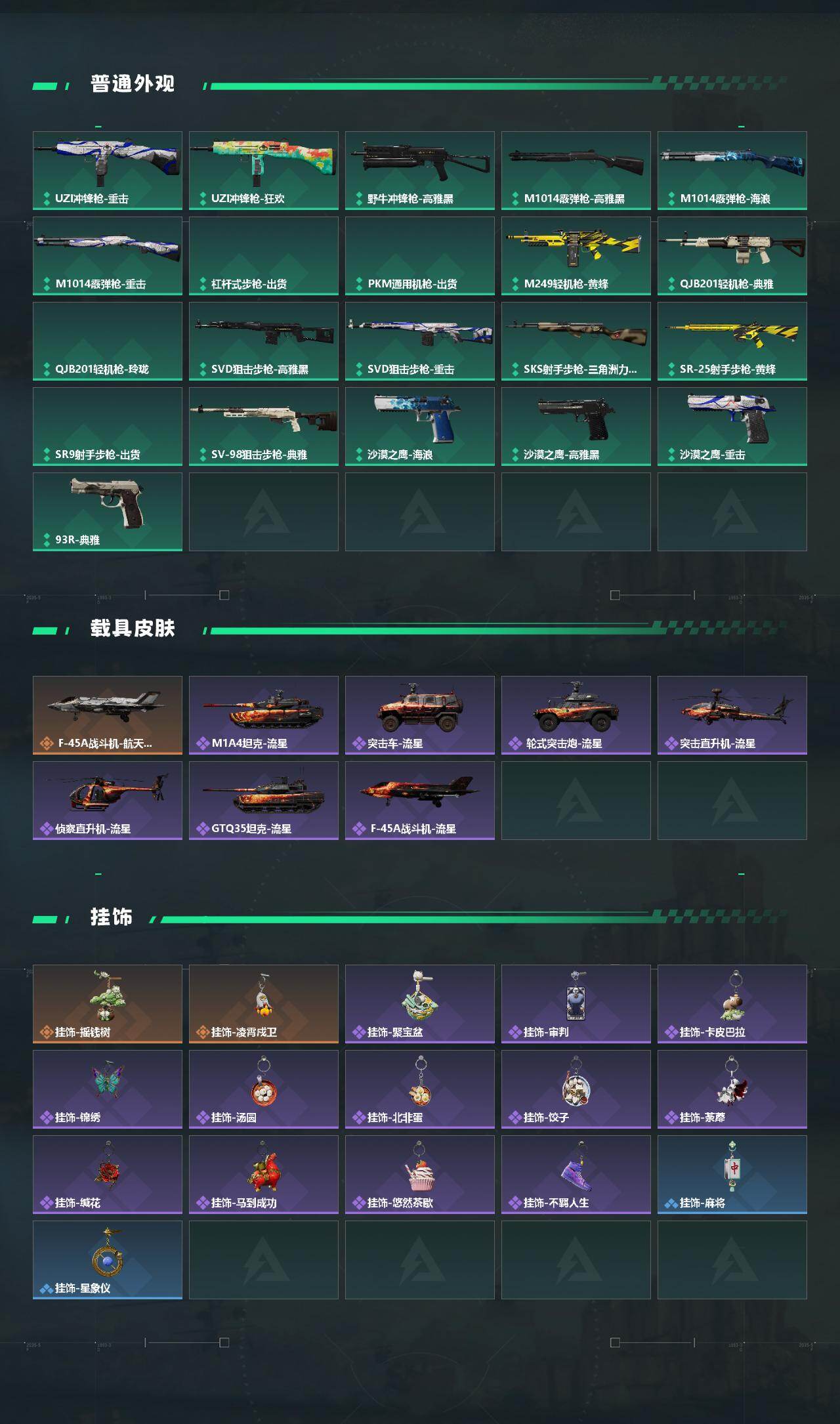Click the 普通外观 section heading
Viewport: 840px width, 1424px height.
[133, 84]
